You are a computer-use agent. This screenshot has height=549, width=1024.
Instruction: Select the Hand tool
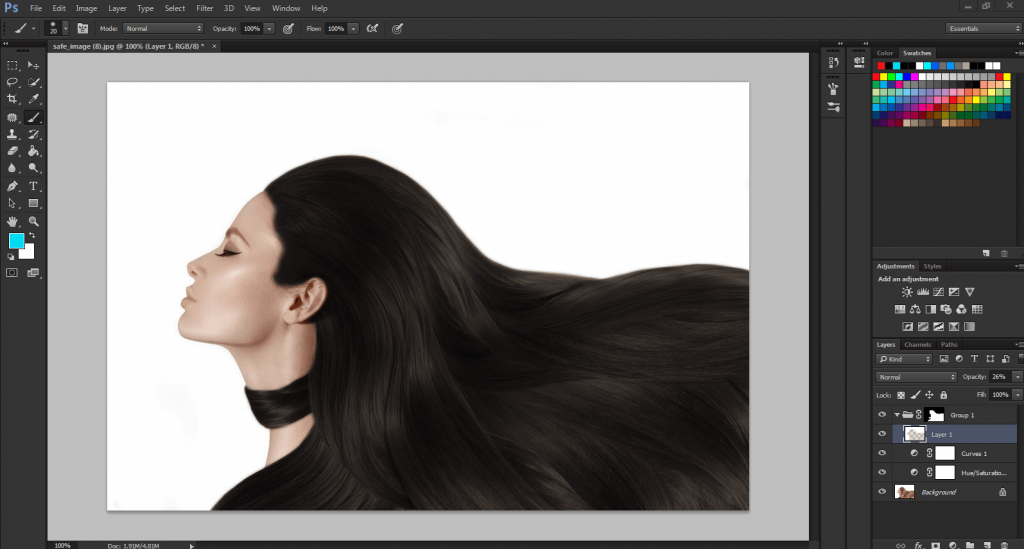coord(12,221)
